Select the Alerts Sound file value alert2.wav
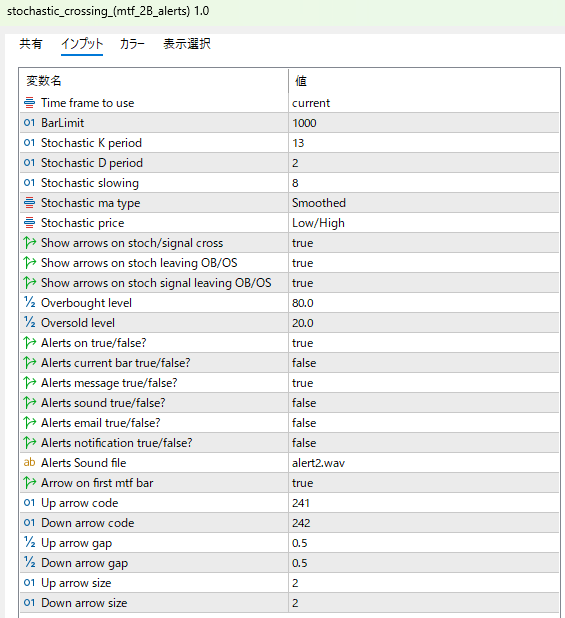Screen dimensions: 565x618 click(x=424, y=463)
